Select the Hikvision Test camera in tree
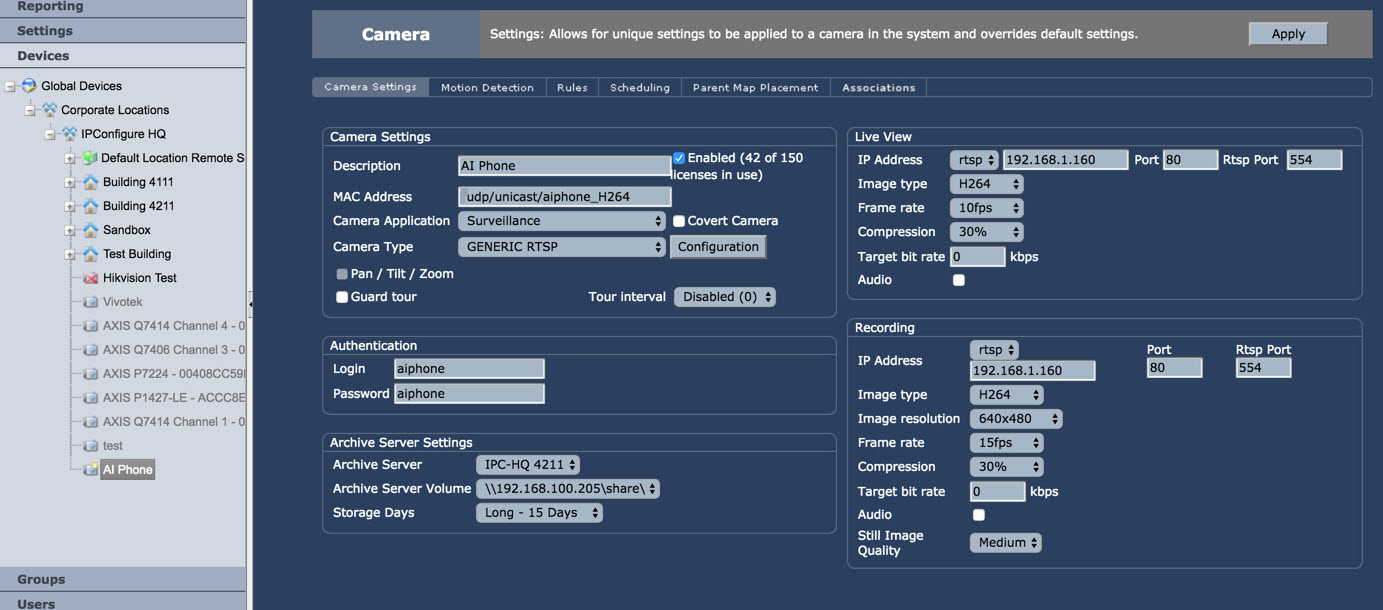Screen dimensions: 1383x610 click(x=140, y=278)
